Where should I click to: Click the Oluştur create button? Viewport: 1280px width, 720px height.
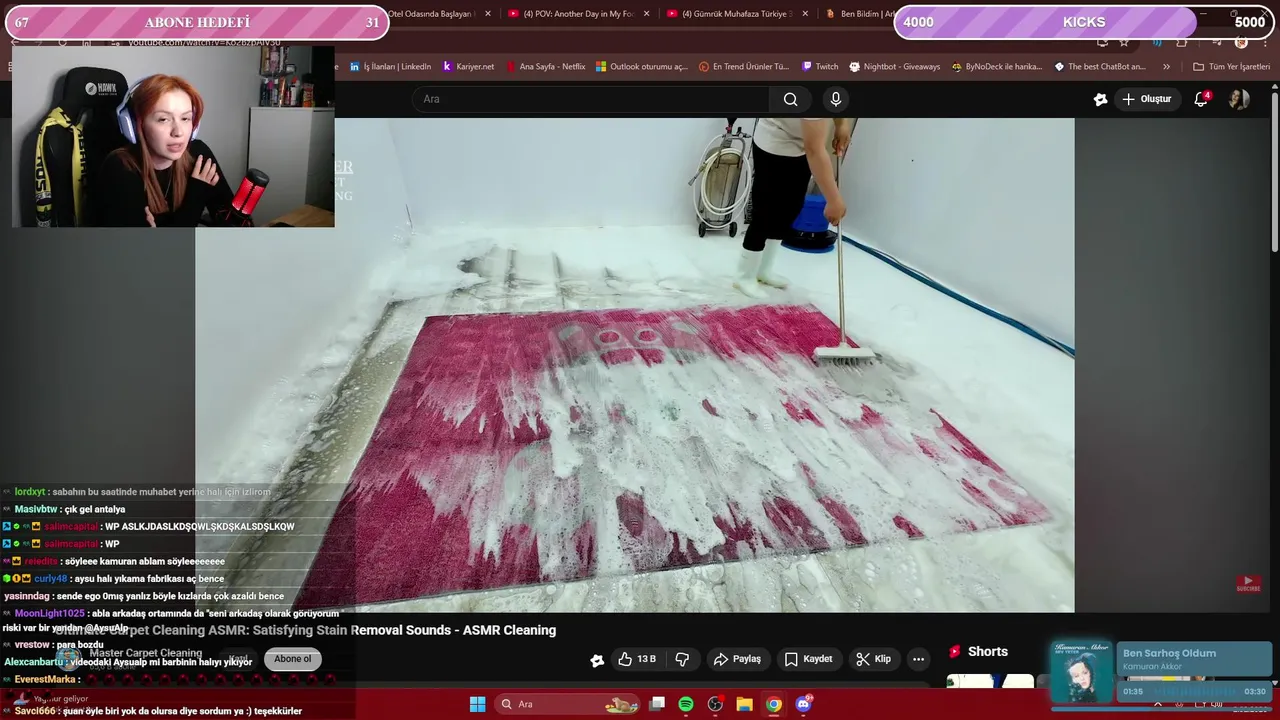(x=1146, y=99)
